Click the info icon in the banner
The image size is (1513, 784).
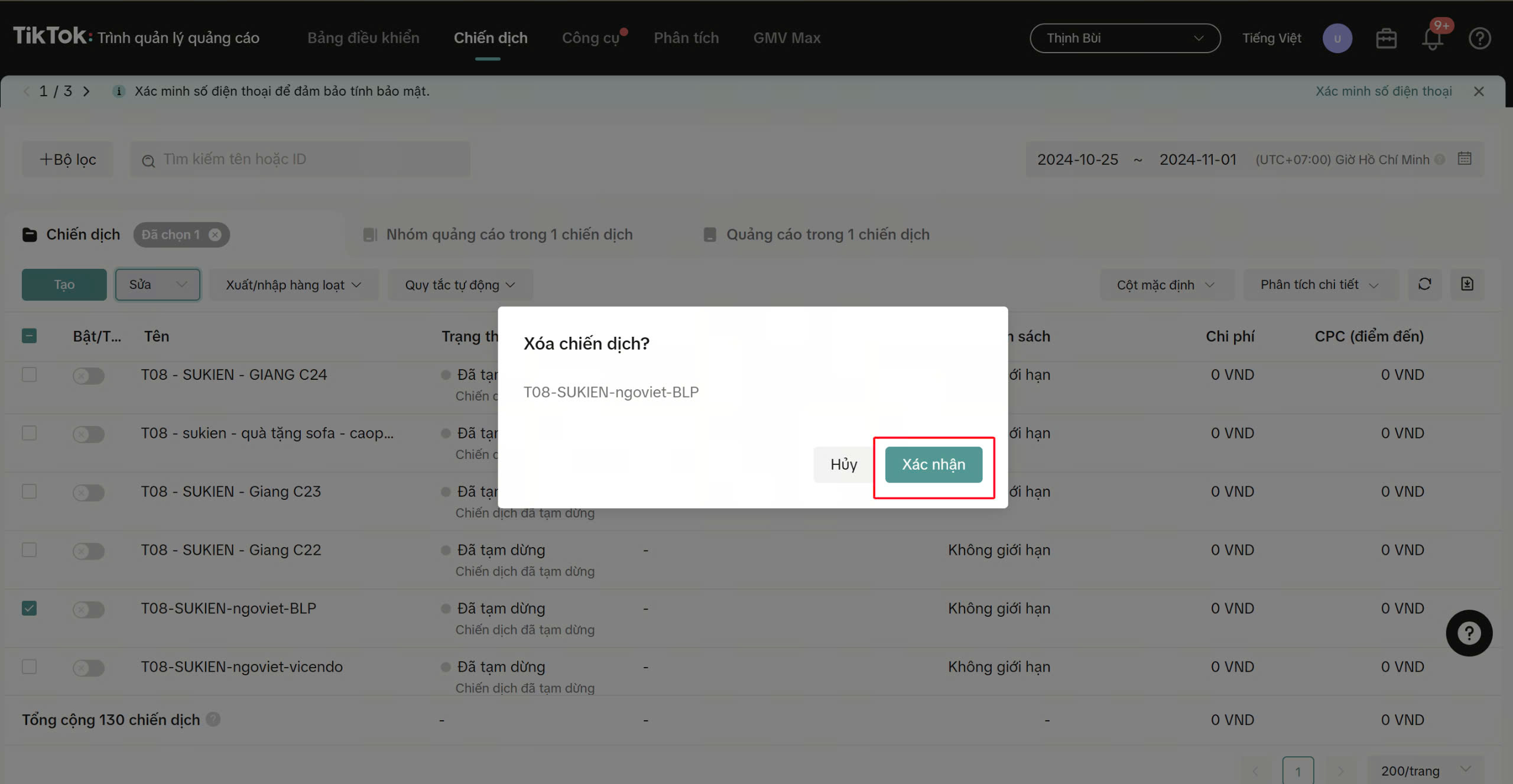tap(119, 91)
